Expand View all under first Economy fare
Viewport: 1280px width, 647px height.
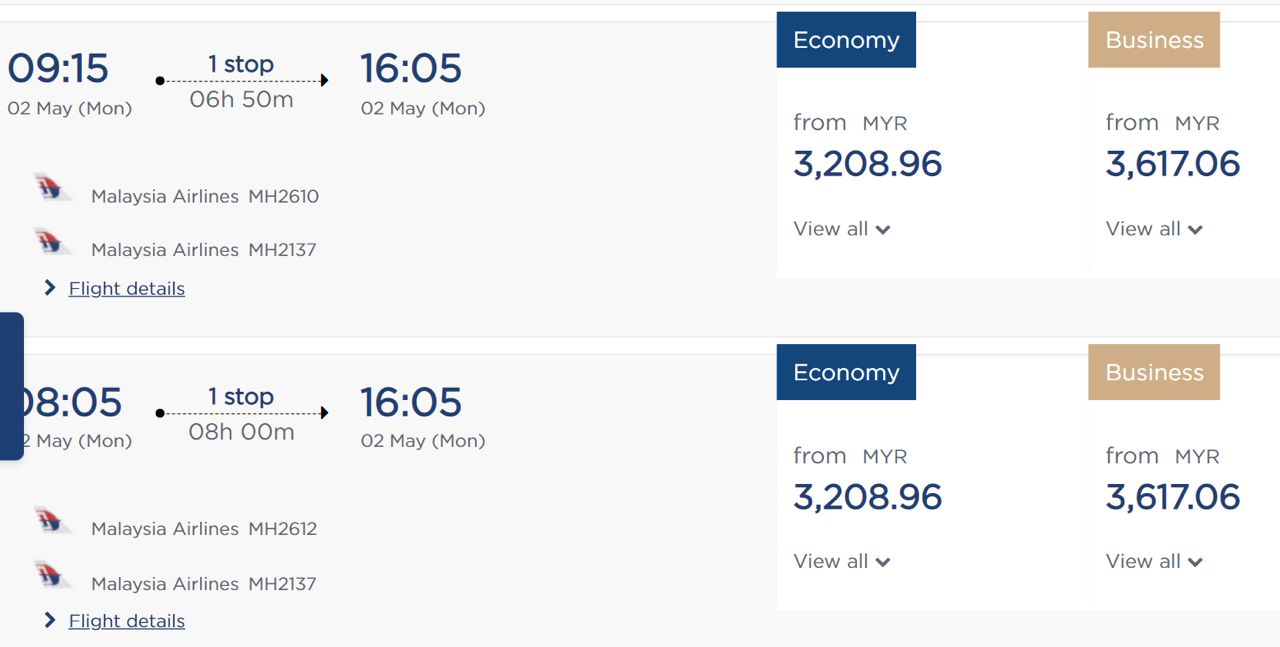(x=841, y=229)
